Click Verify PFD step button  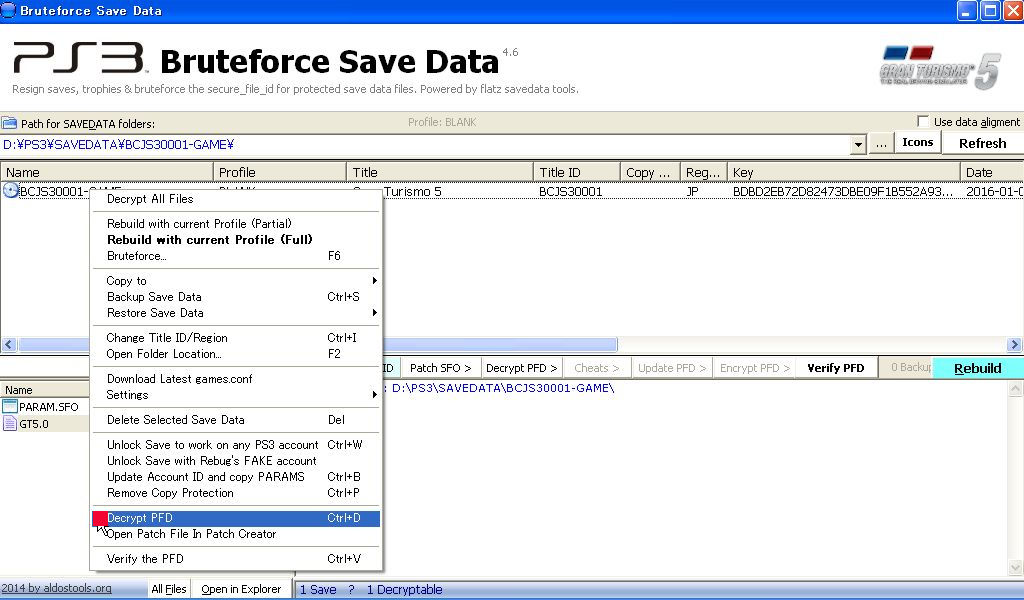[836, 368]
